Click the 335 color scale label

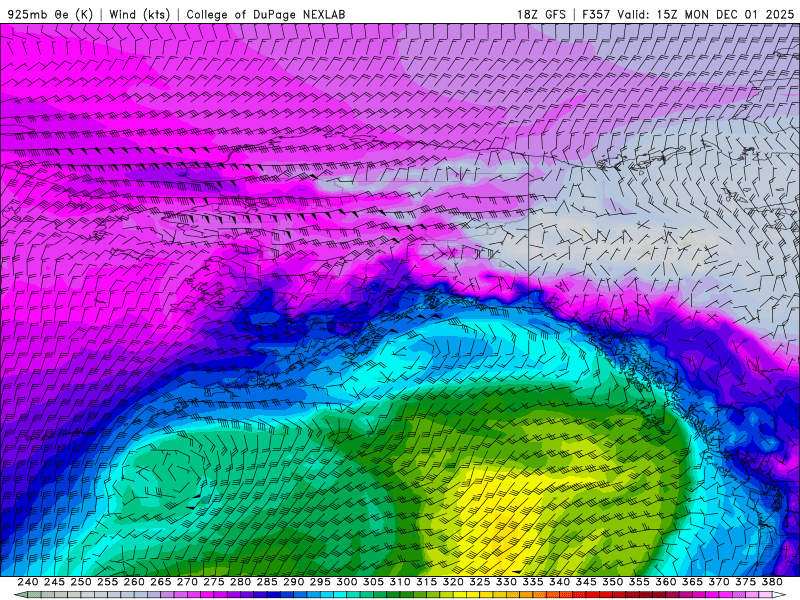click(533, 582)
